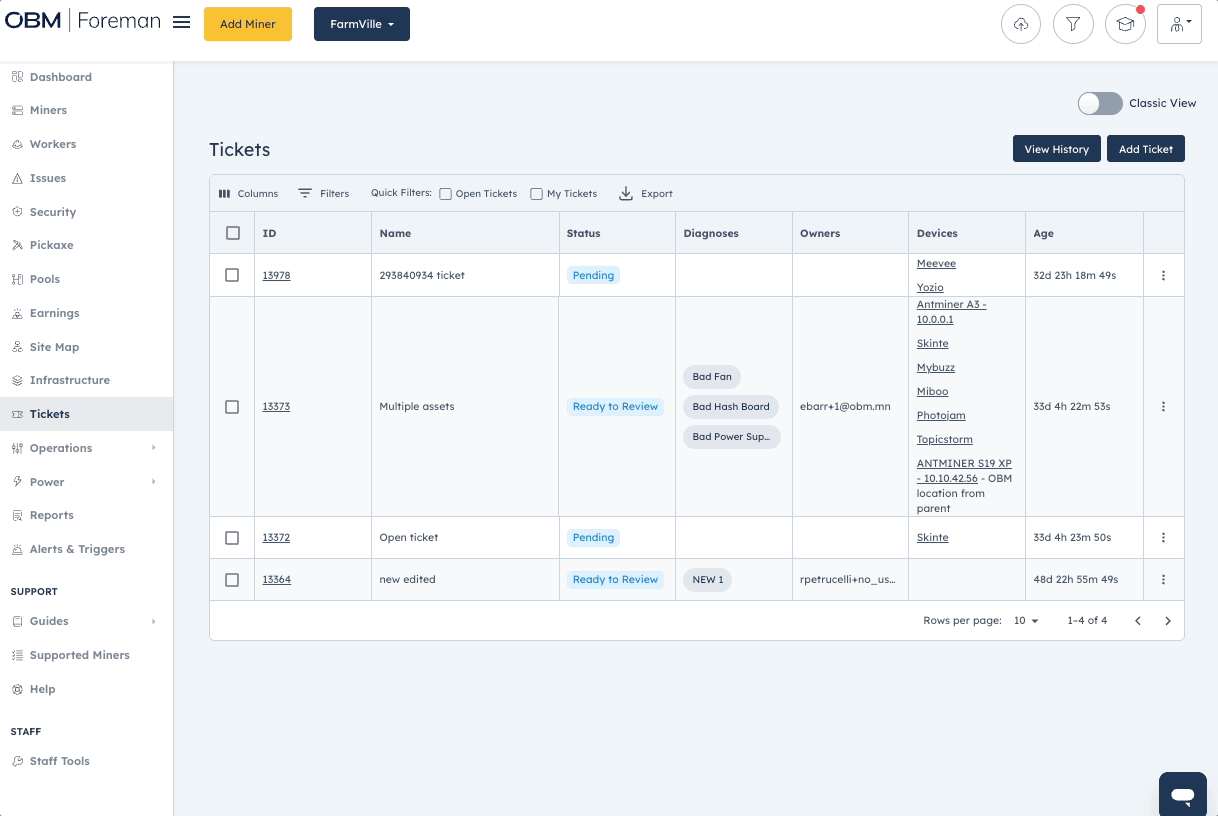Image resolution: width=1218 pixels, height=816 pixels.
Task: Click the upload cloud icon in the top bar
Action: click(x=1021, y=23)
